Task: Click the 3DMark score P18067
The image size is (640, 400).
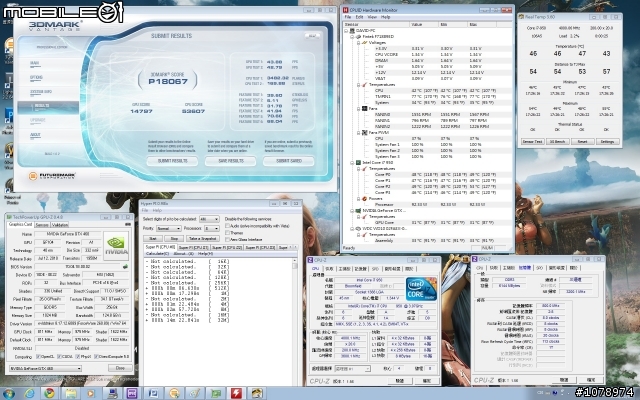Action: pyautogui.click(x=168, y=82)
